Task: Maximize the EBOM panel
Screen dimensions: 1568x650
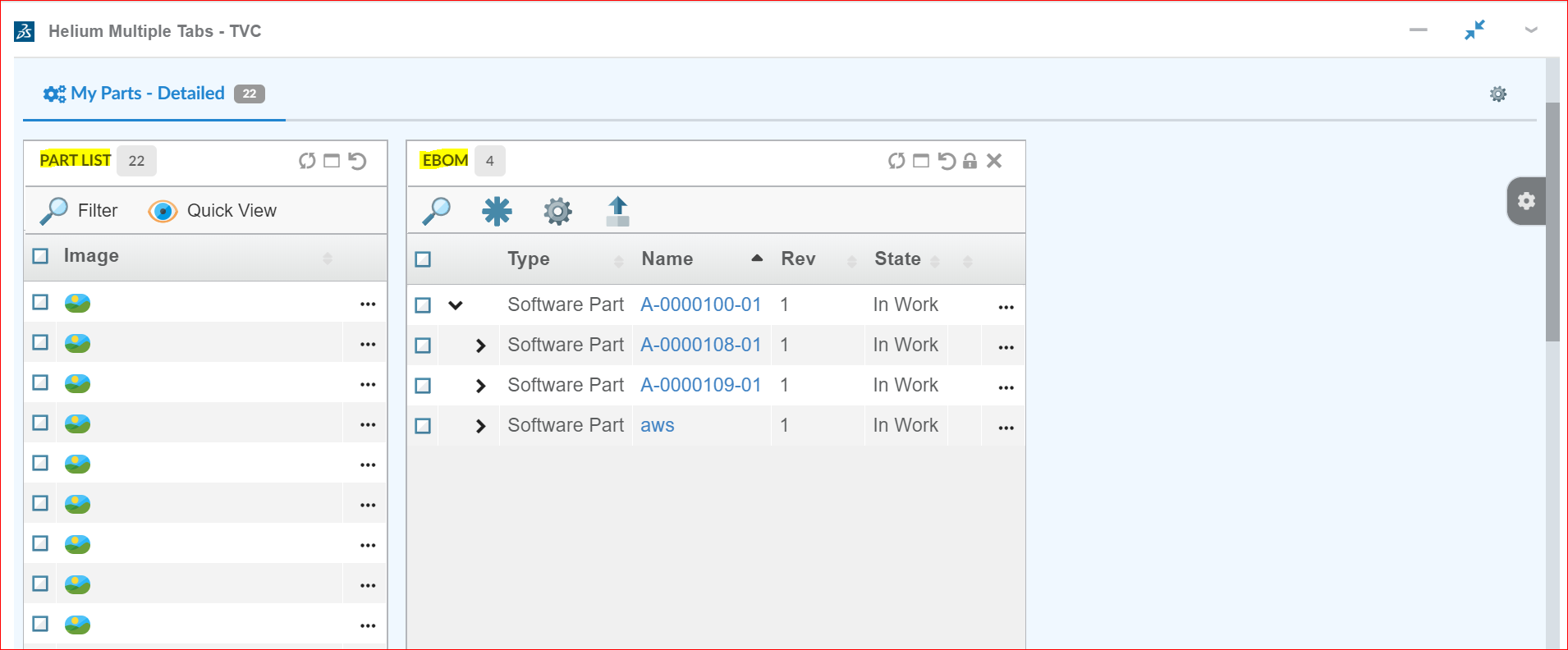Action: click(921, 161)
